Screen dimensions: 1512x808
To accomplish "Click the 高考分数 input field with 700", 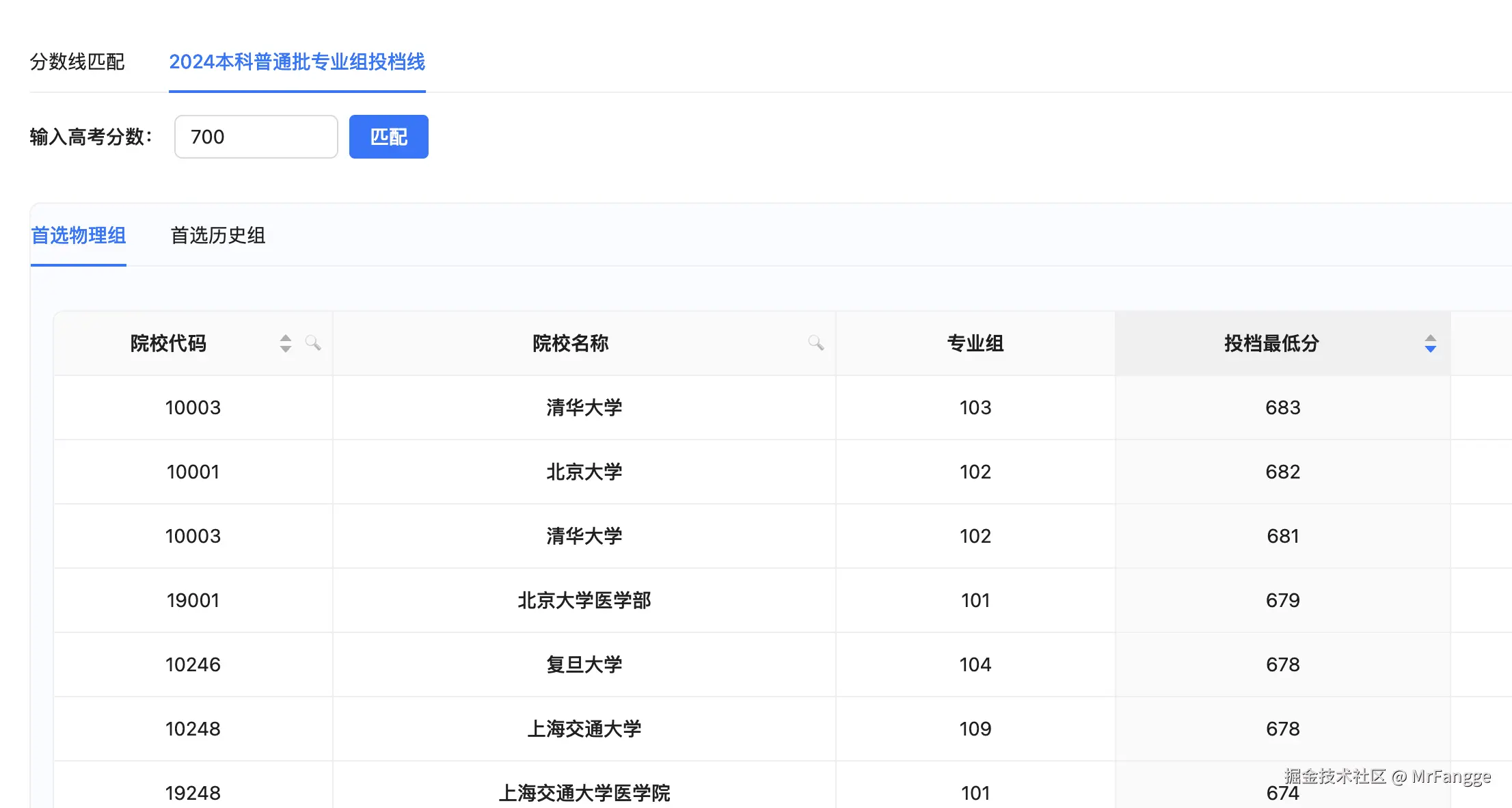I will pos(256,137).
